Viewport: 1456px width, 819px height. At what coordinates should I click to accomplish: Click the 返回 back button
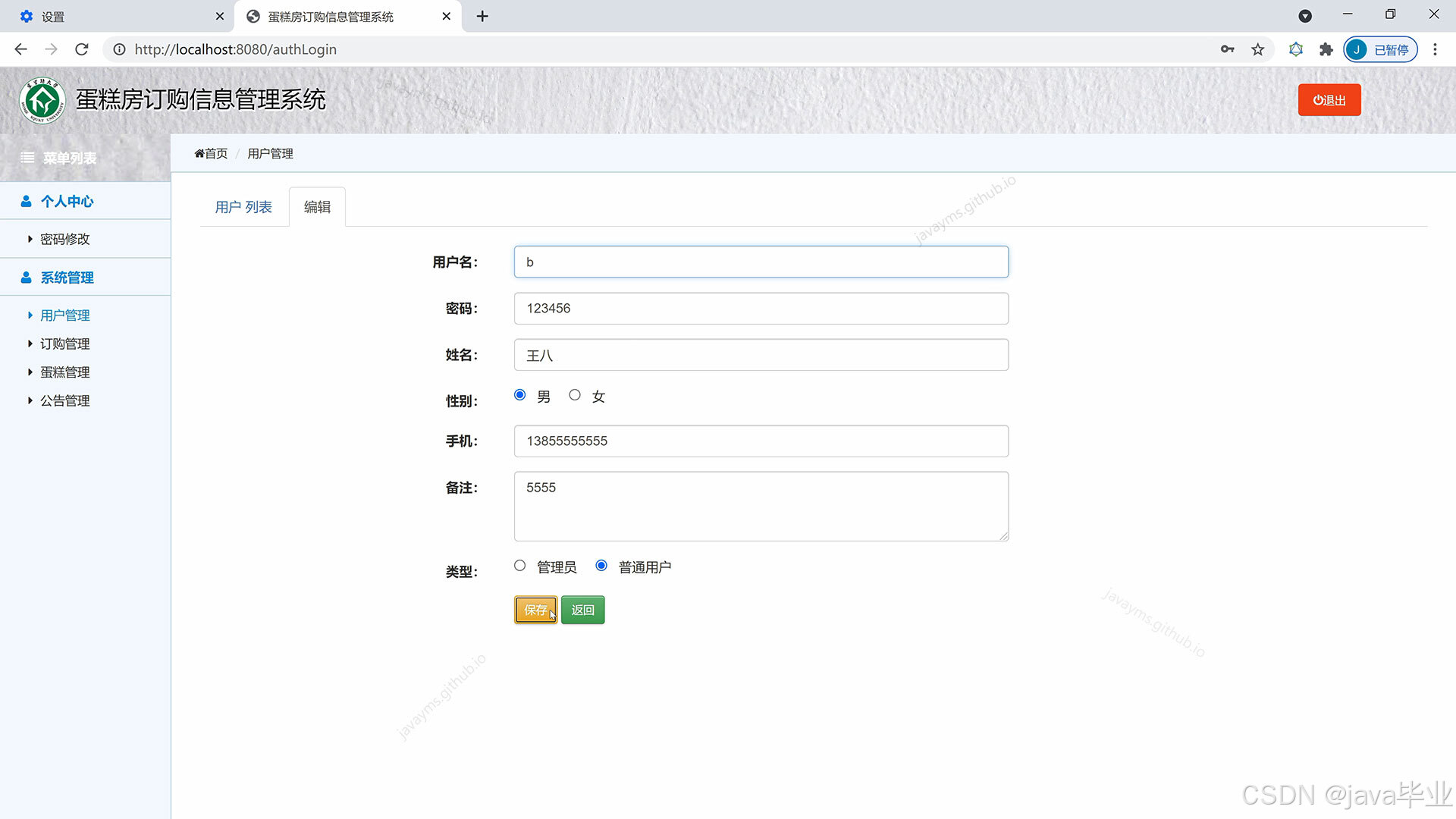(x=582, y=610)
